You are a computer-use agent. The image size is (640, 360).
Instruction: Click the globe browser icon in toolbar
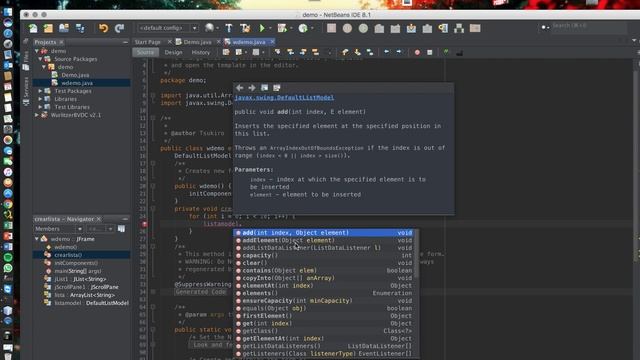[209, 28]
